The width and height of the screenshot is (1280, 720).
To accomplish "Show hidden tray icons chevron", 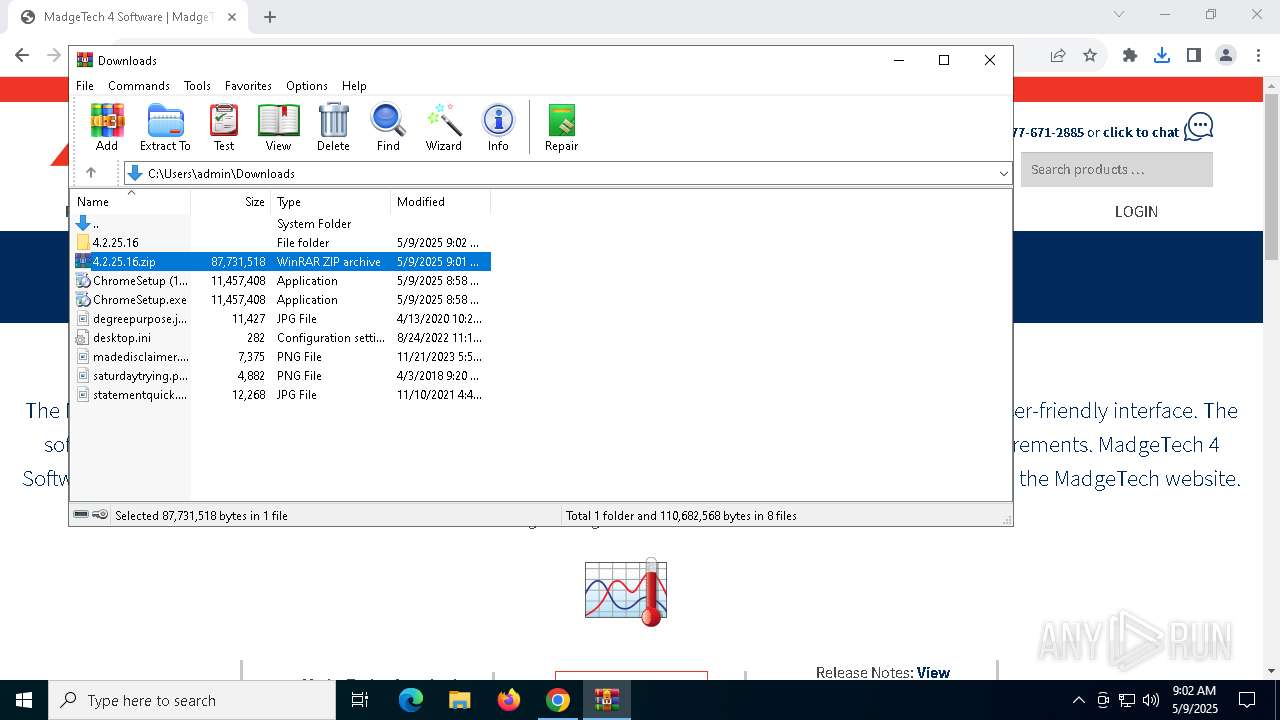I will pos(1078,700).
